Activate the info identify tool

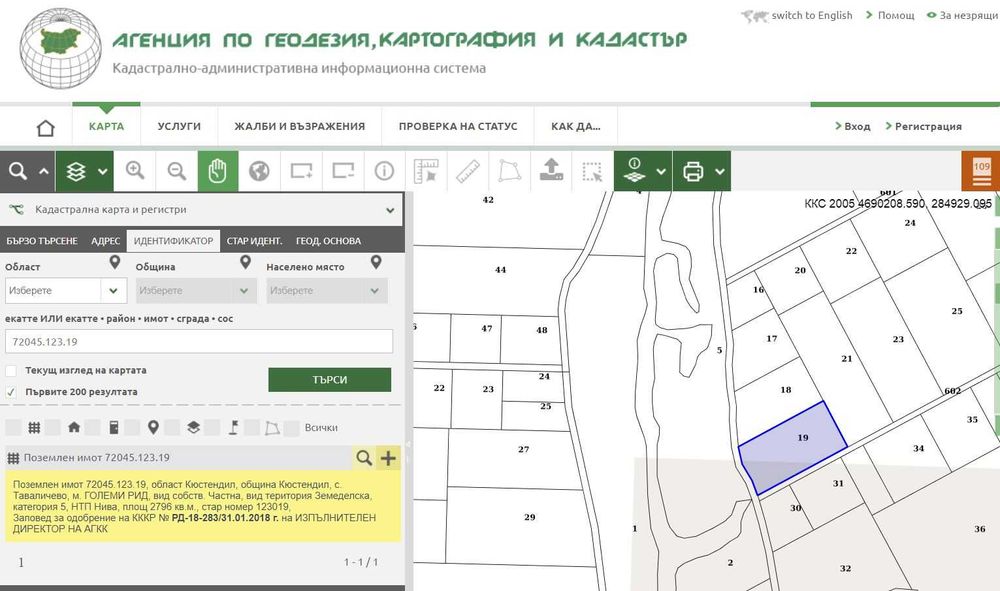384,171
